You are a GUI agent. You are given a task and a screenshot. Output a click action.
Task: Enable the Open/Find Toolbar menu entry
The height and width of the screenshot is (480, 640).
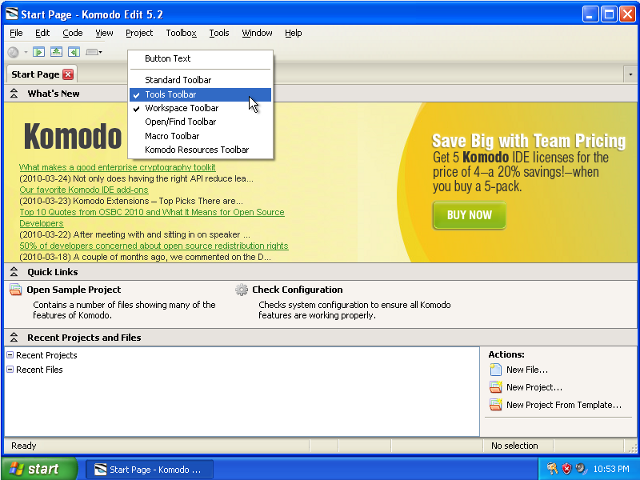tap(200, 122)
